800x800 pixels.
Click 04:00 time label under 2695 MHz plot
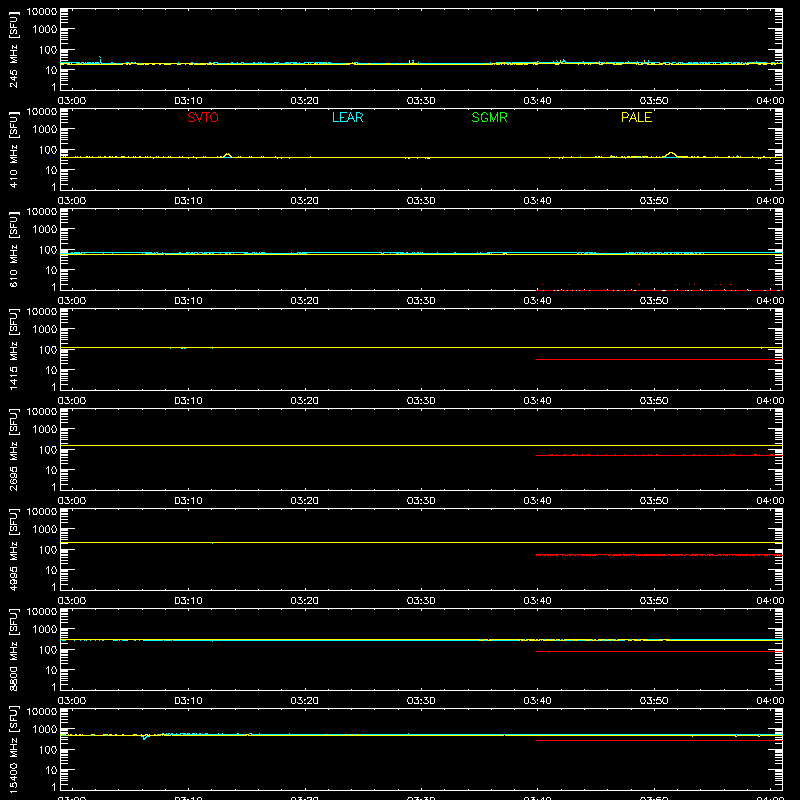[770, 501]
